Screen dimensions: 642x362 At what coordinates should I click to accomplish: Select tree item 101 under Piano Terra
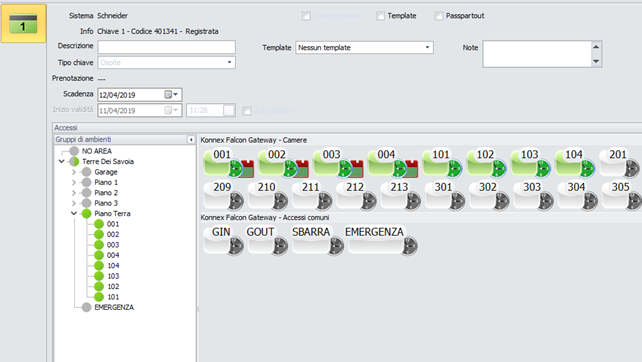113,297
